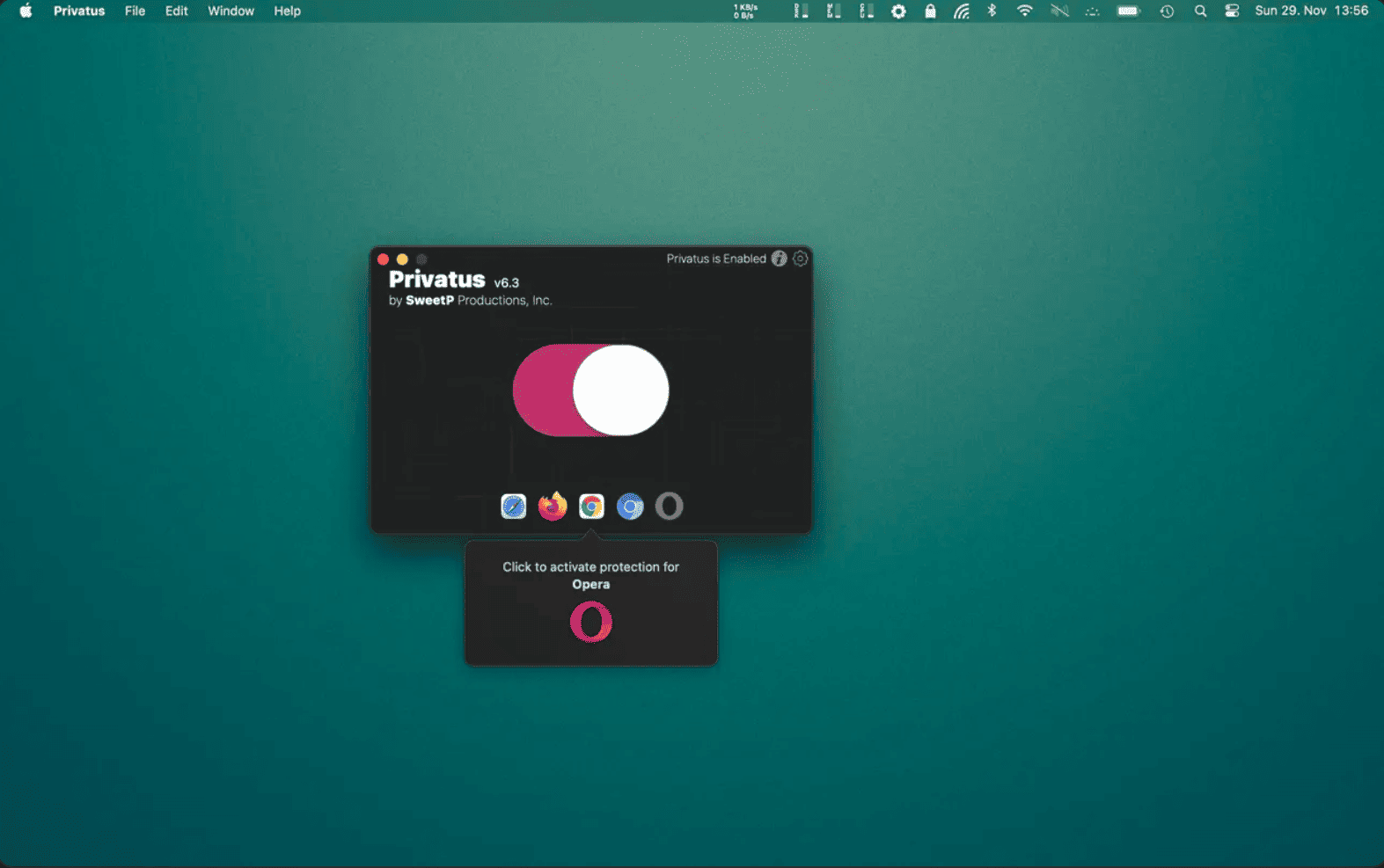The height and width of the screenshot is (868, 1384).
Task: Open Spotlight search magnifier
Action: pos(1200,11)
